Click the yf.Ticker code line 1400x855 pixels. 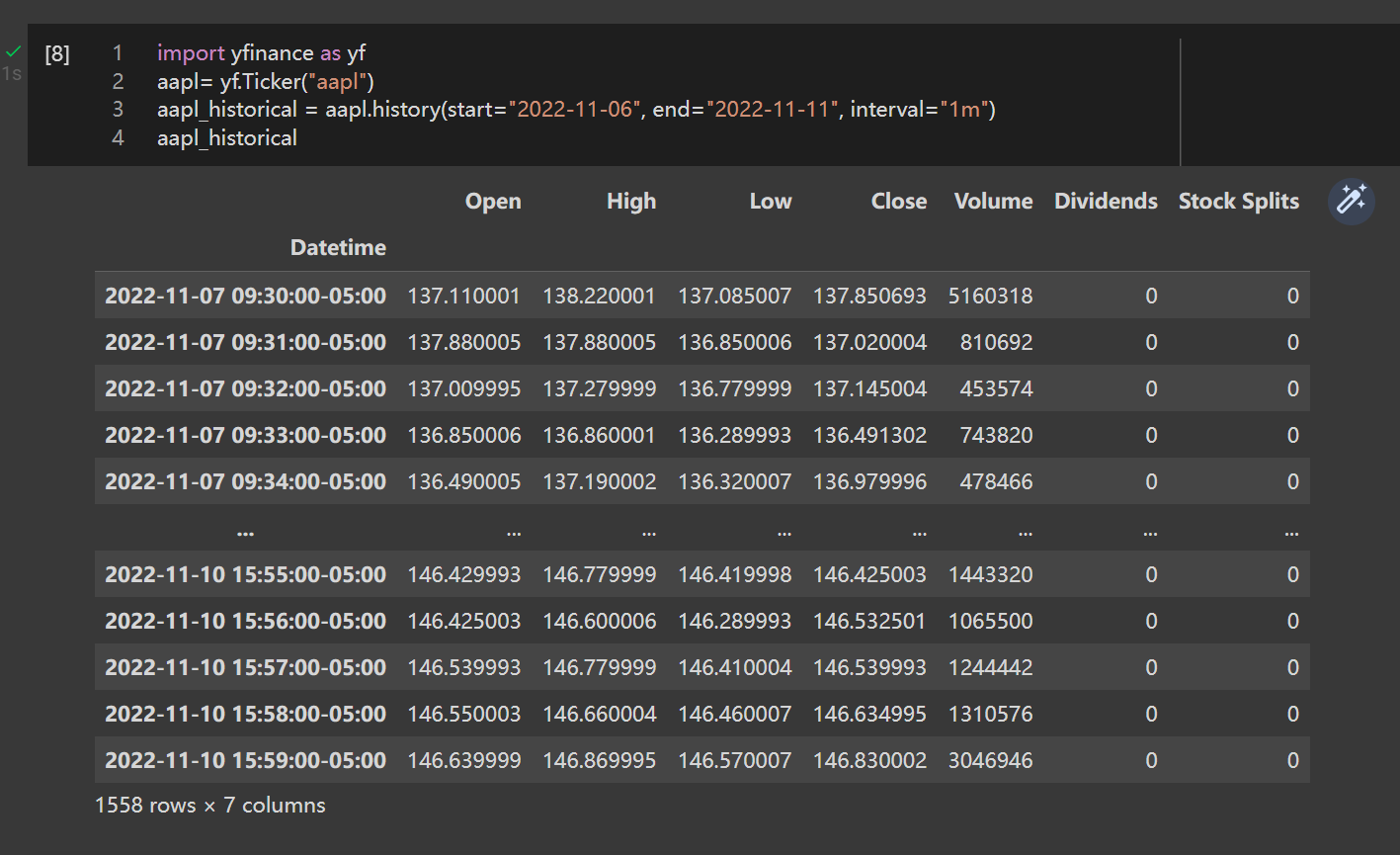[x=265, y=81]
